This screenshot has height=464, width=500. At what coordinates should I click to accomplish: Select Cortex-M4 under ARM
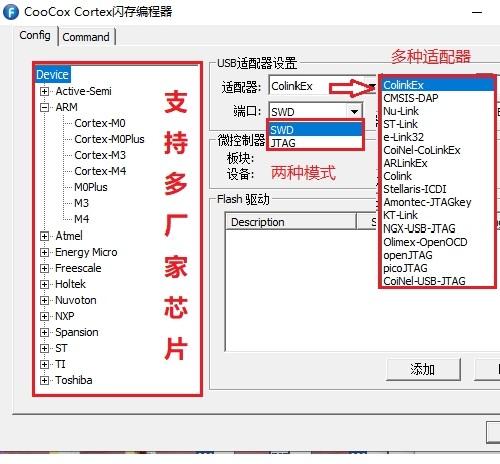[100, 171]
